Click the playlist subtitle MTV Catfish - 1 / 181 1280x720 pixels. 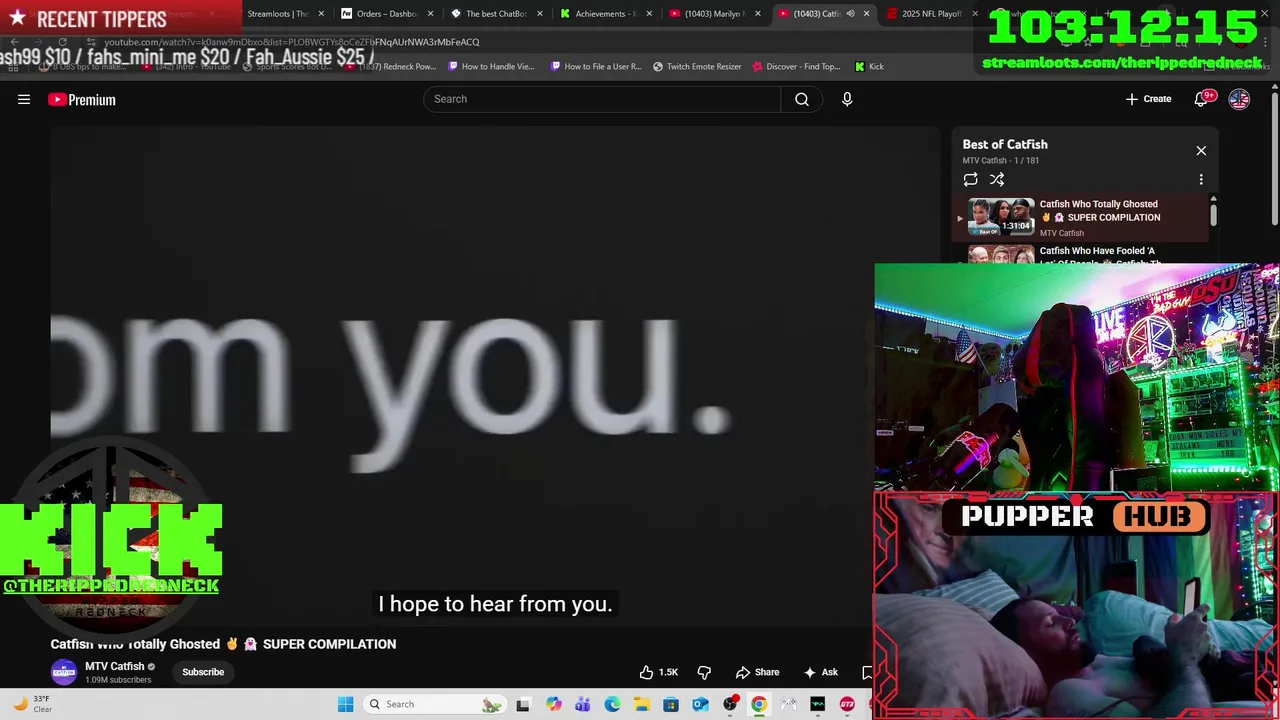point(1001,160)
